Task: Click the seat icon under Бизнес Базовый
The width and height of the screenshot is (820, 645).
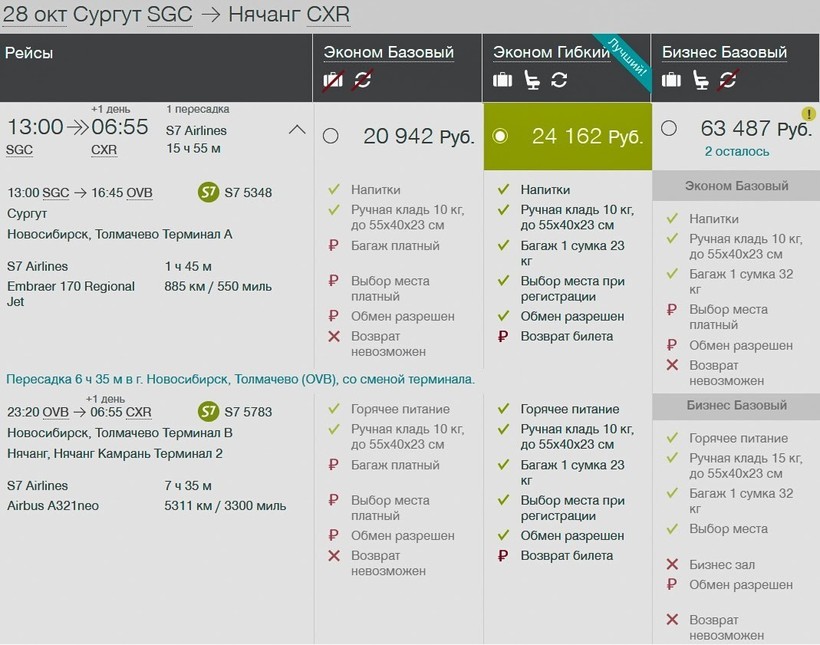Action: (701, 80)
